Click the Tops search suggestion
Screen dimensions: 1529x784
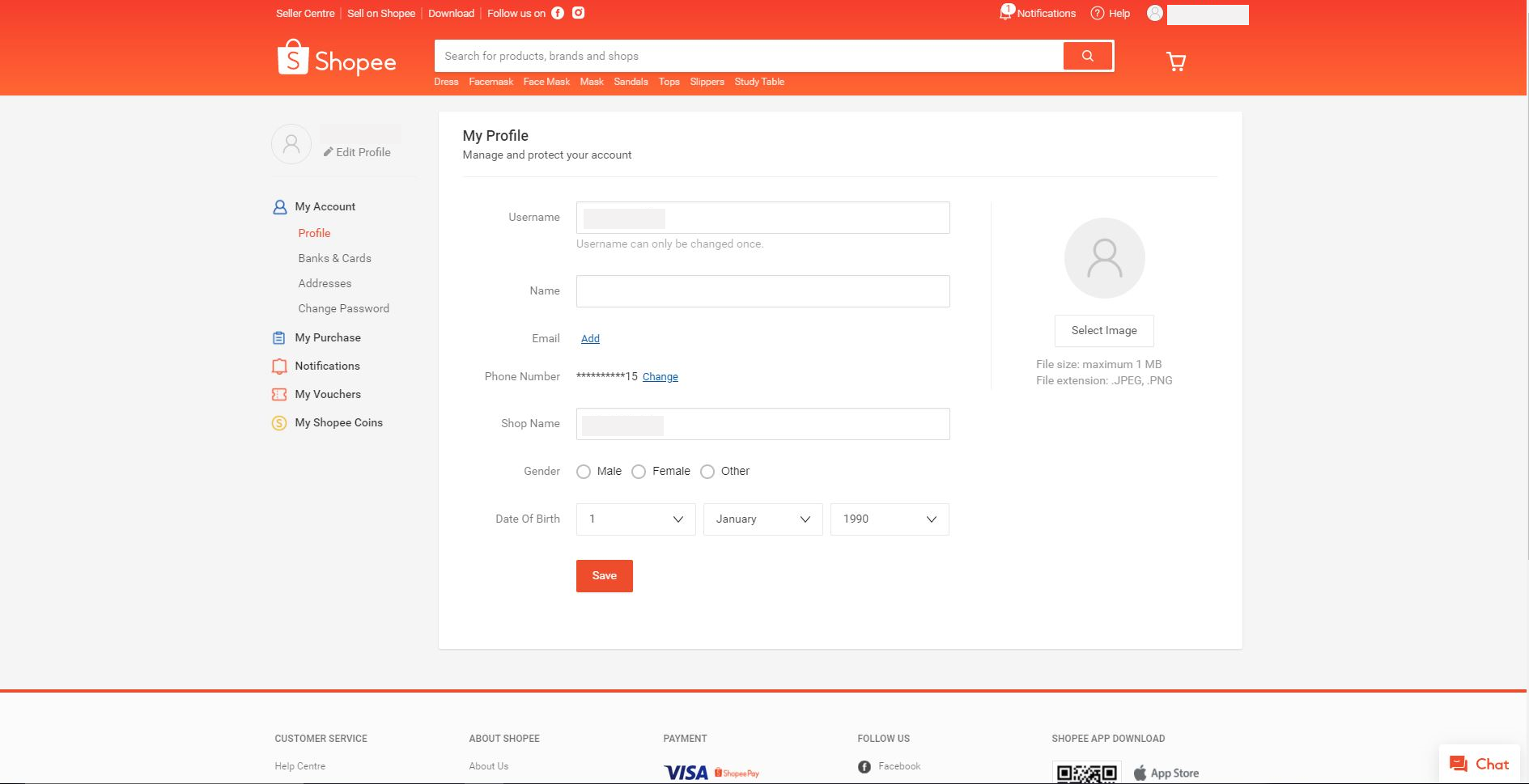point(669,82)
